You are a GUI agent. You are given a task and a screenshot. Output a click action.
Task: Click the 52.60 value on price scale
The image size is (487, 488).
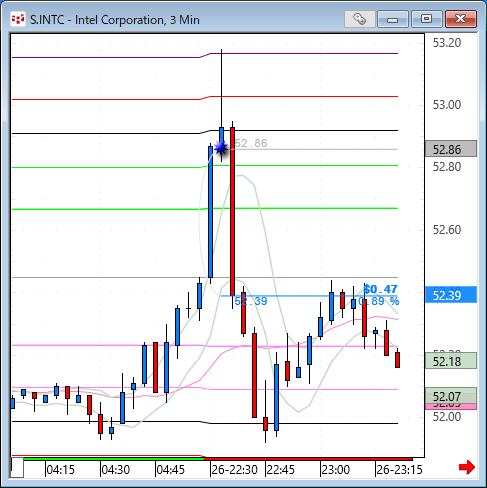click(447, 230)
